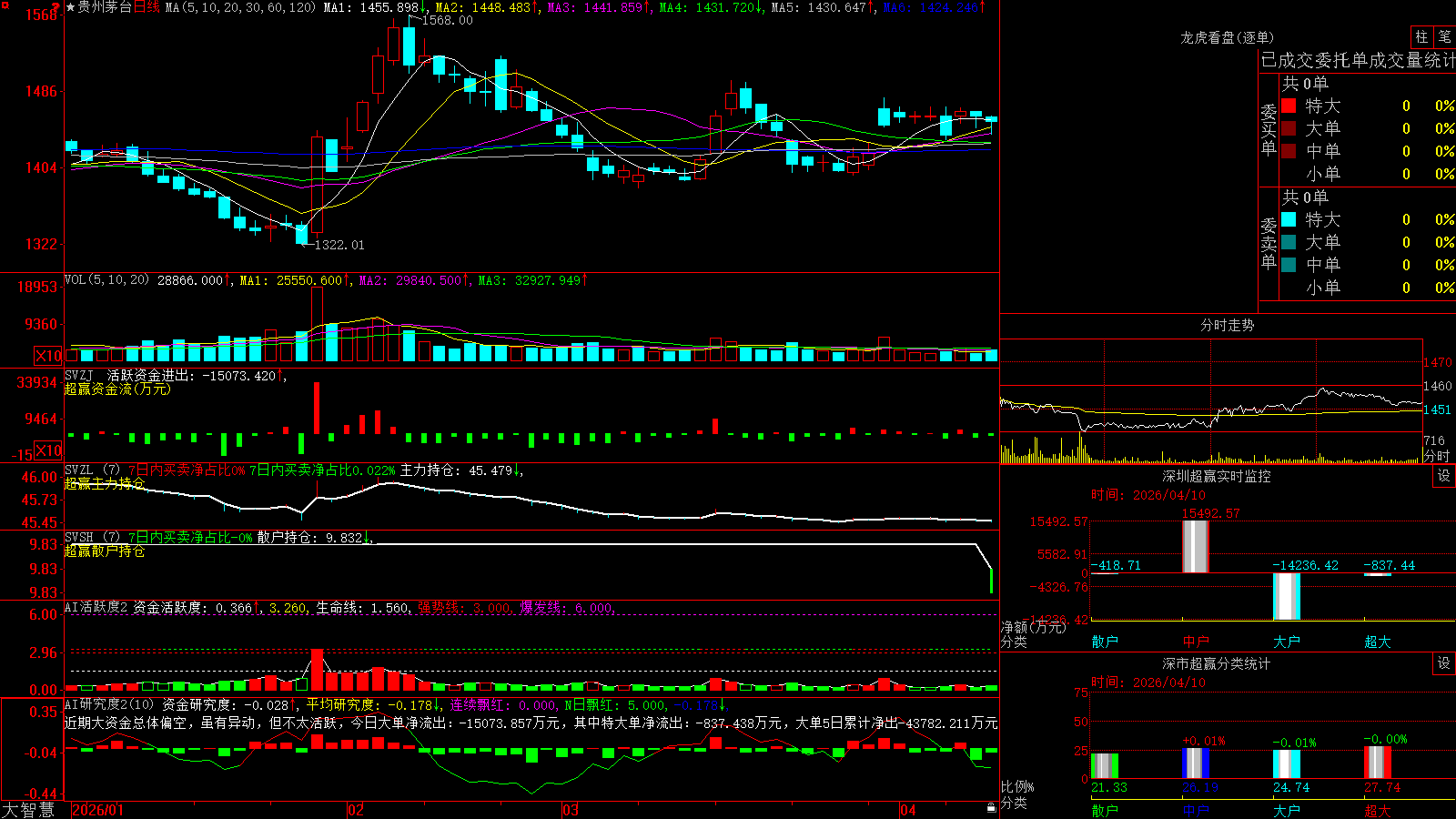The width and height of the screenshot is (1456, 819).
Task: Select the 日线 period label
Action: coord(147,7)
